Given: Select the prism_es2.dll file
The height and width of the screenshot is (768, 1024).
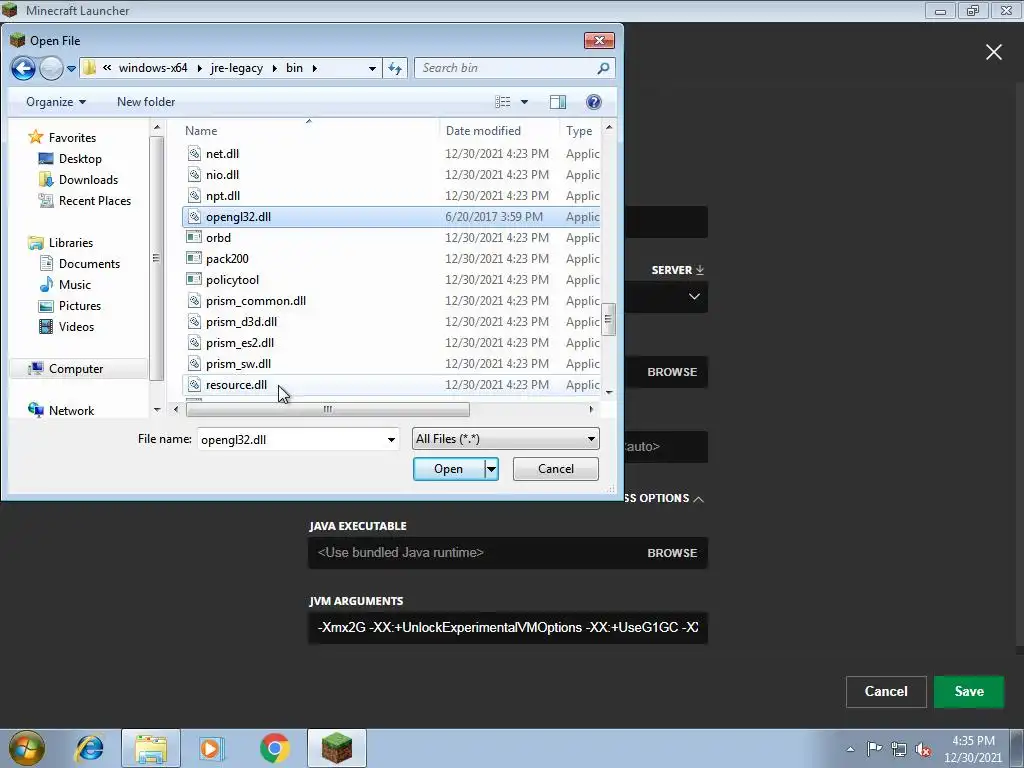Looking at the screenshot, I should [x=391, y=342].
